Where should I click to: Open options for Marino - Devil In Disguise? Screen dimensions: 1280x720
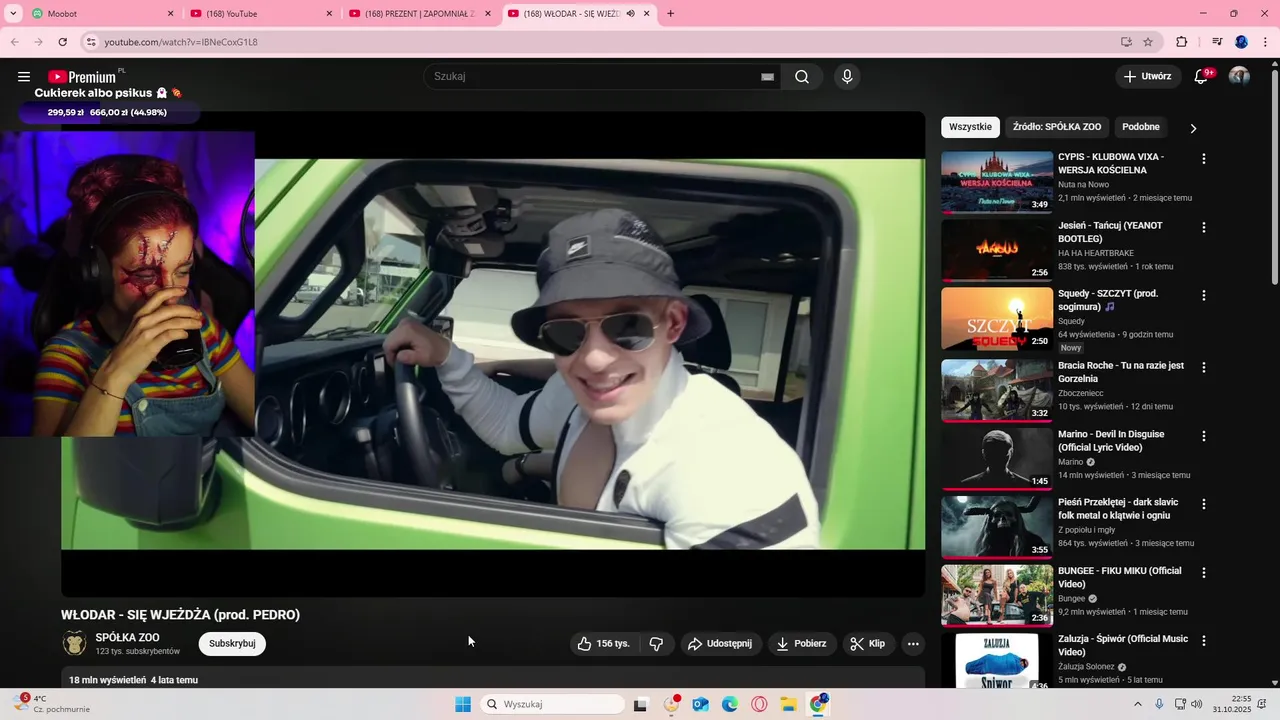tap(1204, 436)
